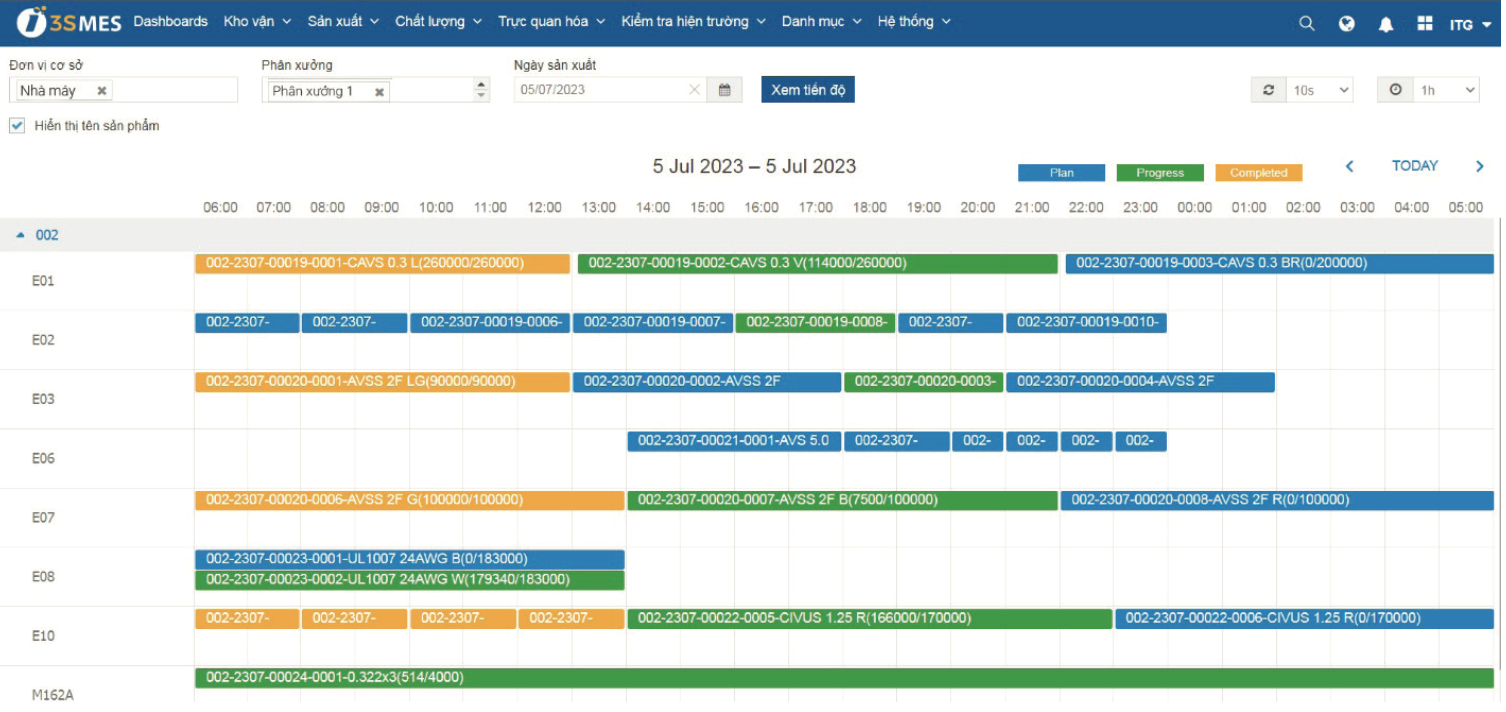
Task: Open the calendar date picker icon
Action: (x=724, y=90)
